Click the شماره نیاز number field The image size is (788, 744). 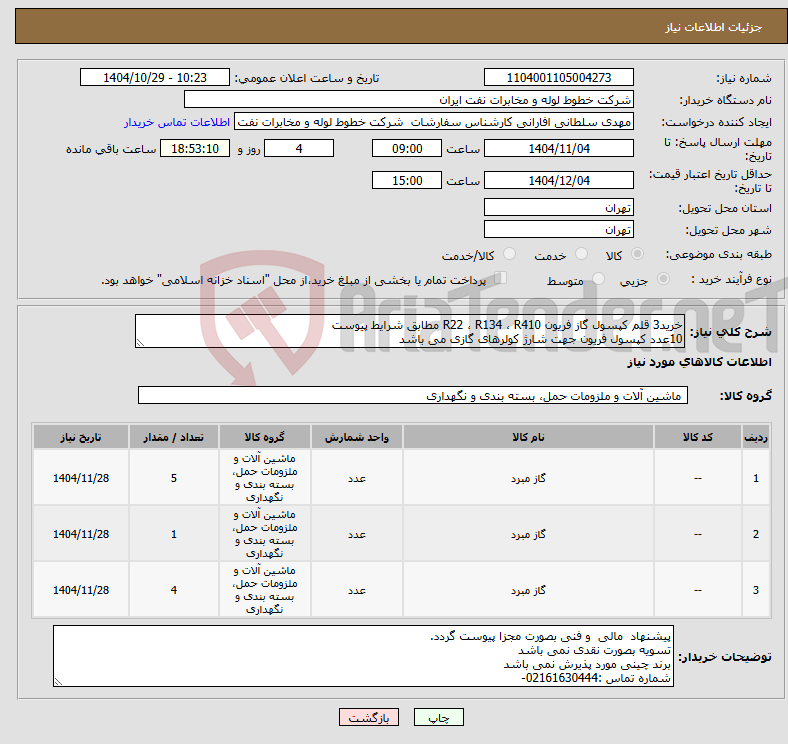559,77
